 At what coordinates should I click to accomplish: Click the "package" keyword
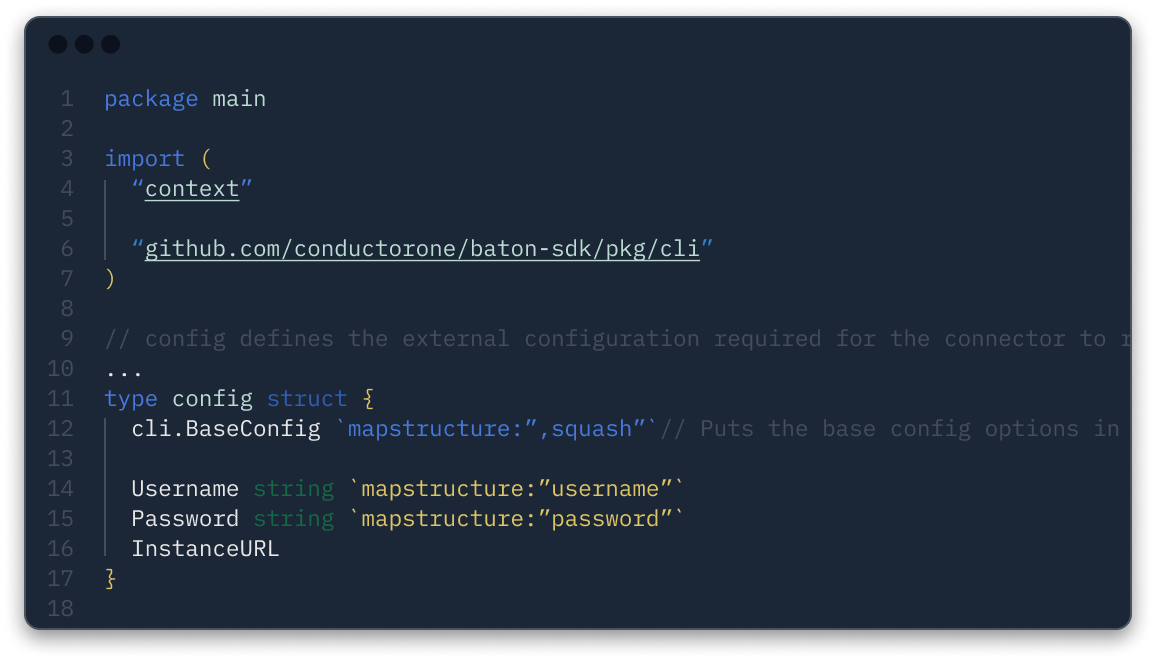point(151,99)
